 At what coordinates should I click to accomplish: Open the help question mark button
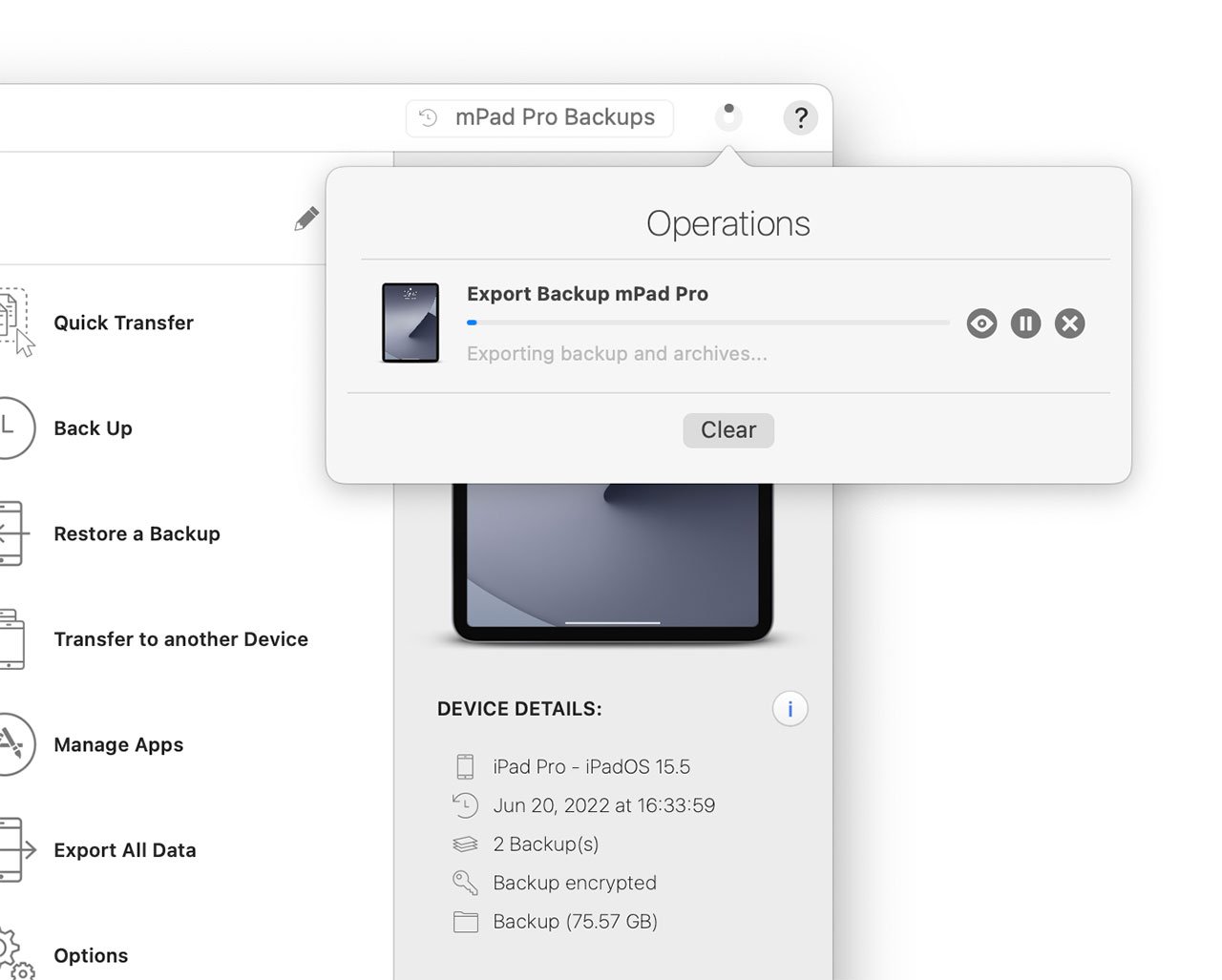pos(800,118)
